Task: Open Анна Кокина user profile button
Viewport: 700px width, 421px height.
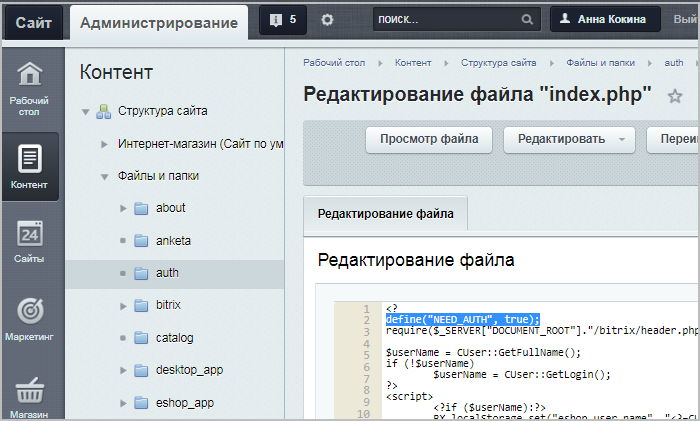Action: (605, 19)
